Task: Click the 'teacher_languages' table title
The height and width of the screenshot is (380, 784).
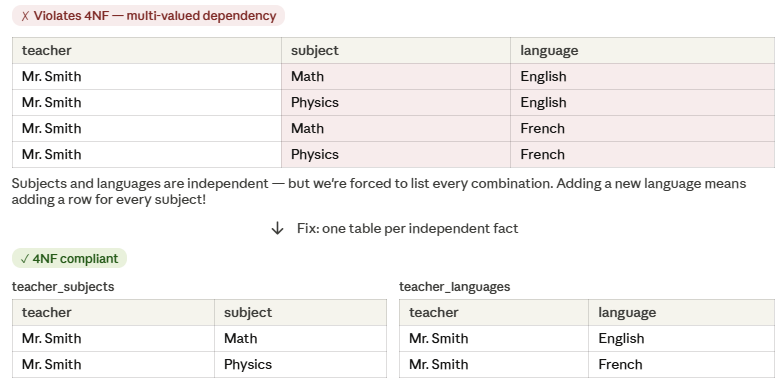Action: (454, 286)
